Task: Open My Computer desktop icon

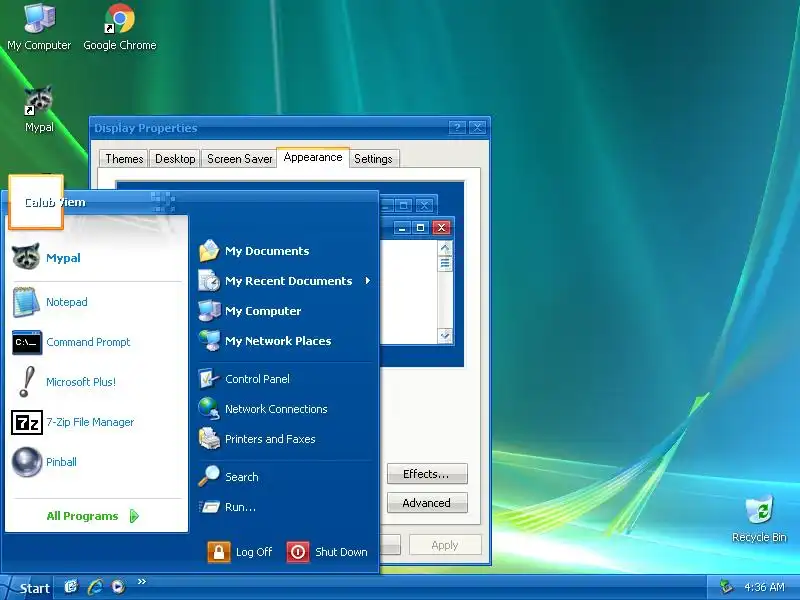Action: click(39, 27)
